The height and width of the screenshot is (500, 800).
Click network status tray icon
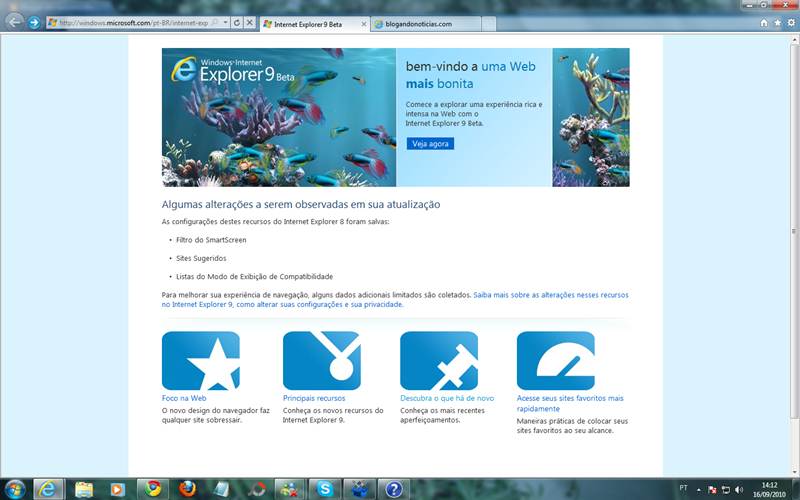pos(726,490)
